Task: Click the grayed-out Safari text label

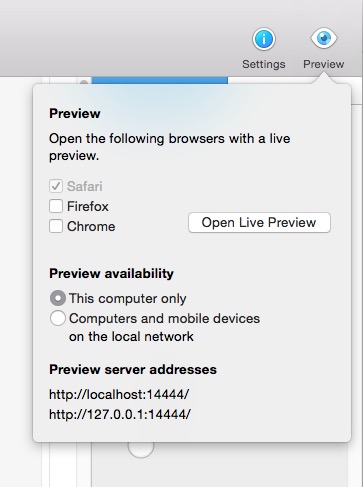Action: (85, 186)
